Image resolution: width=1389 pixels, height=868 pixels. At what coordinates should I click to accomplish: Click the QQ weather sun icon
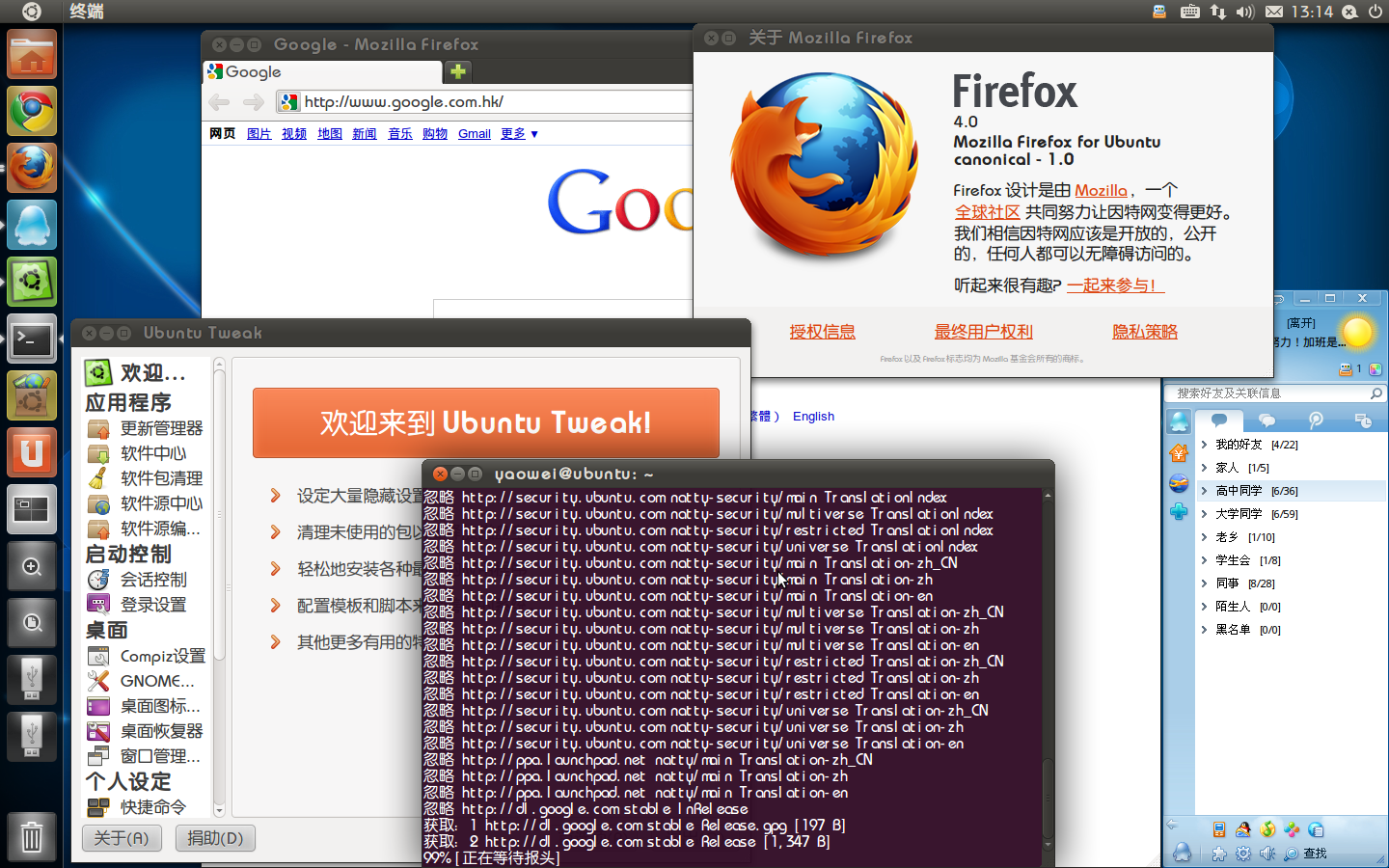click(x=1358, y=333)
